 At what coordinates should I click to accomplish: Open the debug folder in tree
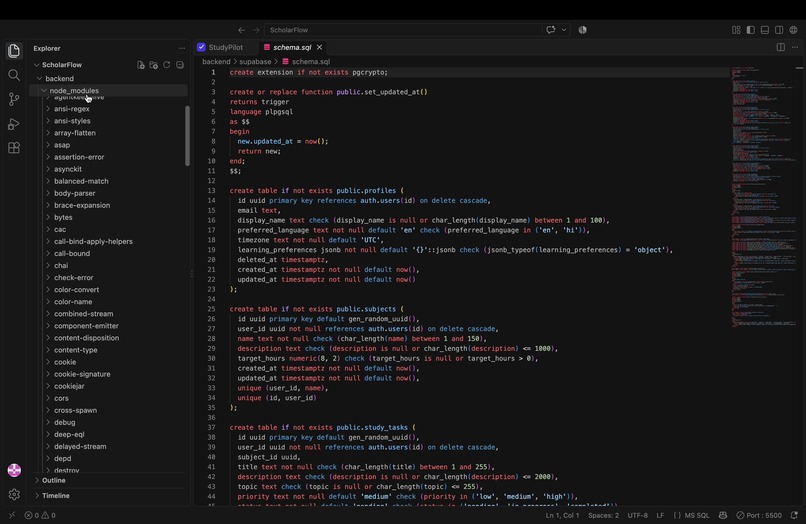point(64,422)
